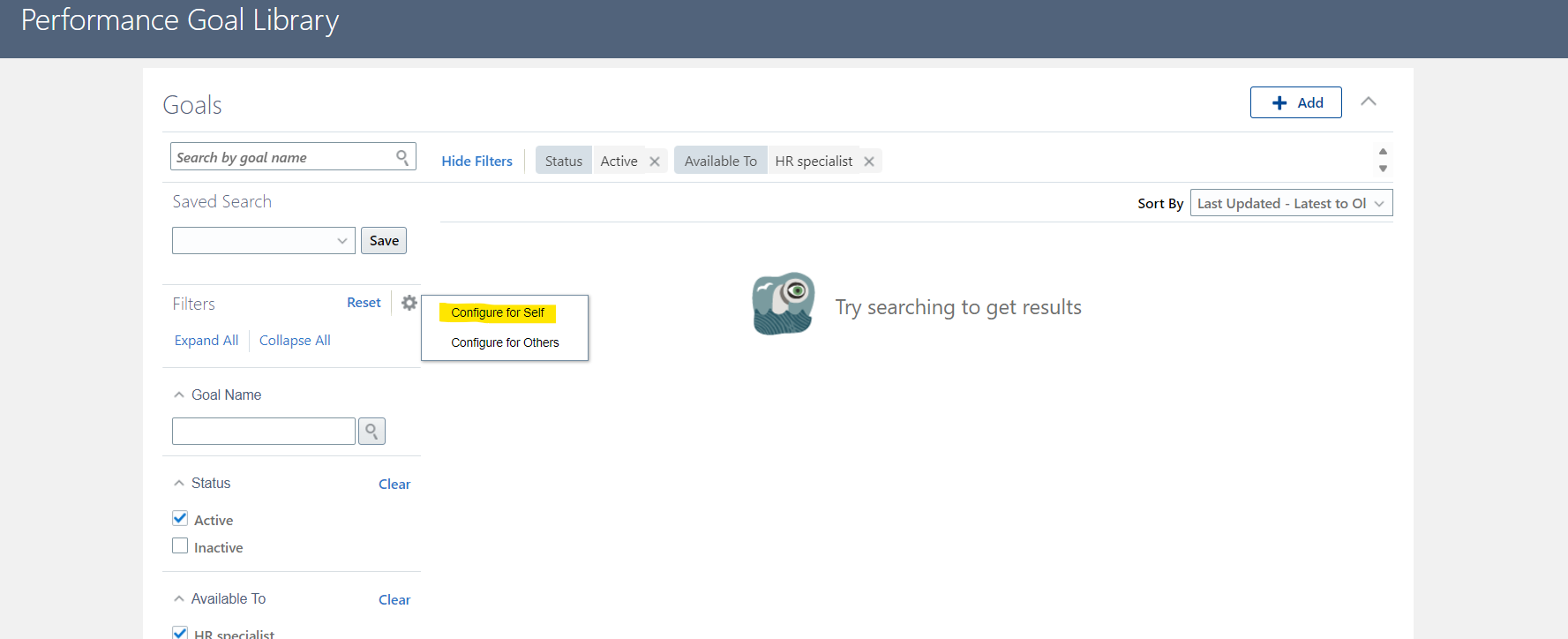The width and height of the screenshot is (1568, 639).
Task: Click the Goals section heading
Action: (192, 105)
